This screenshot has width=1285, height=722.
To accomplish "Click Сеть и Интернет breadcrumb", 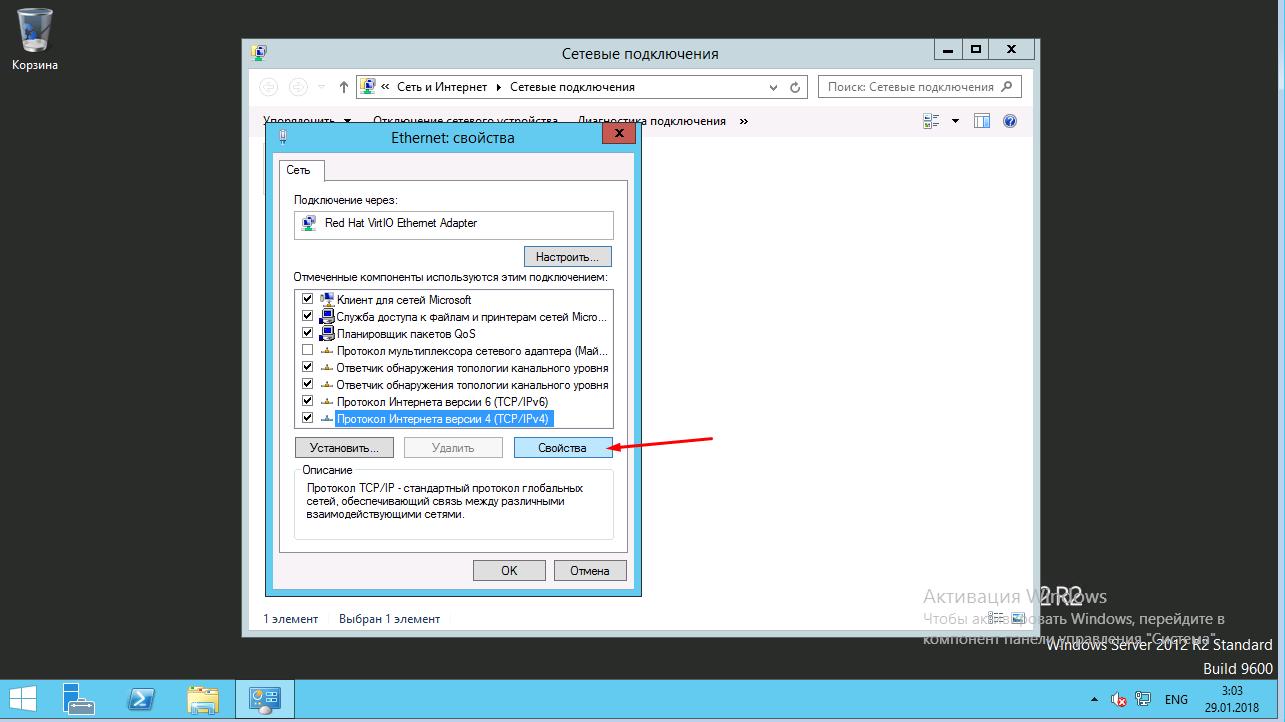I will click(x=442, y=87).
